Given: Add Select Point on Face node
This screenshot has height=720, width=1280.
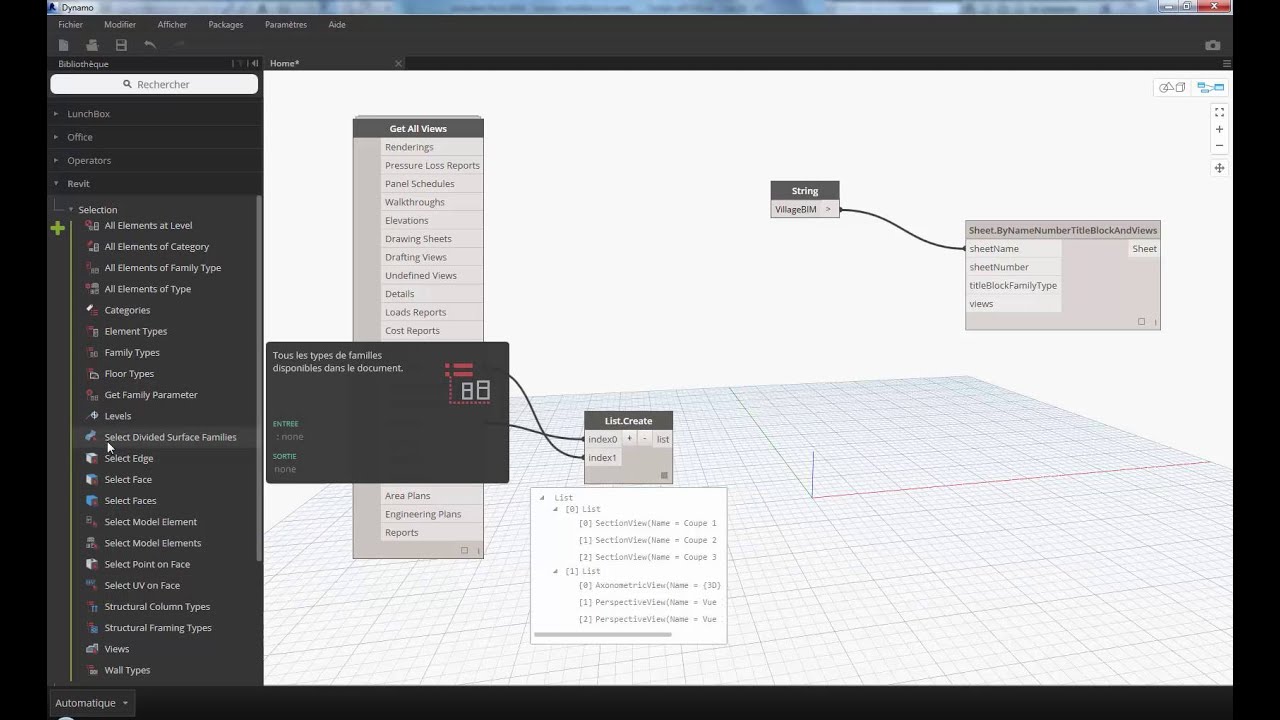Looking at the screenshot, I should [147, 564].
